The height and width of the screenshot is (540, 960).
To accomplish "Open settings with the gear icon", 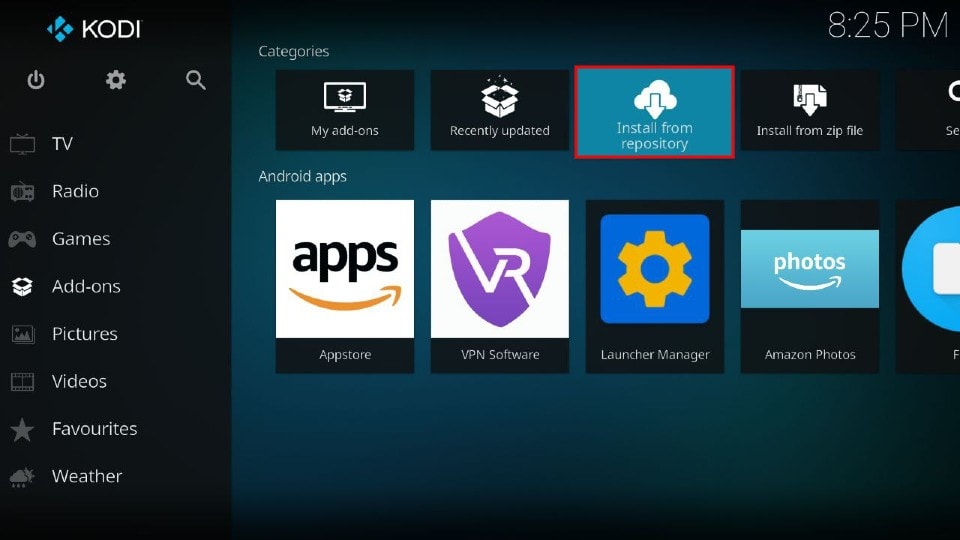I will point(115,80).
